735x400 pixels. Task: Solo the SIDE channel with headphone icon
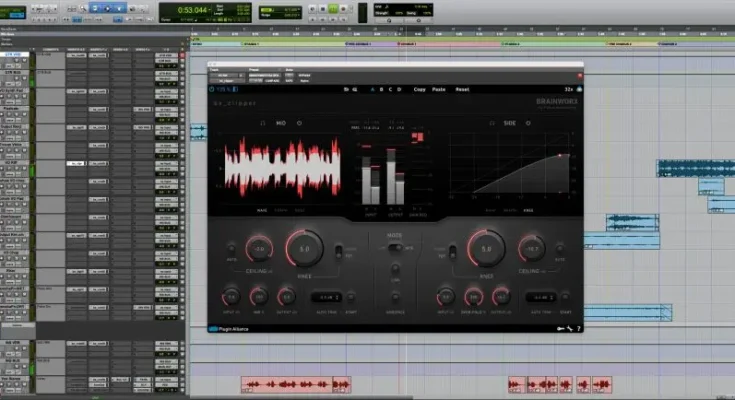click(489, 122)
